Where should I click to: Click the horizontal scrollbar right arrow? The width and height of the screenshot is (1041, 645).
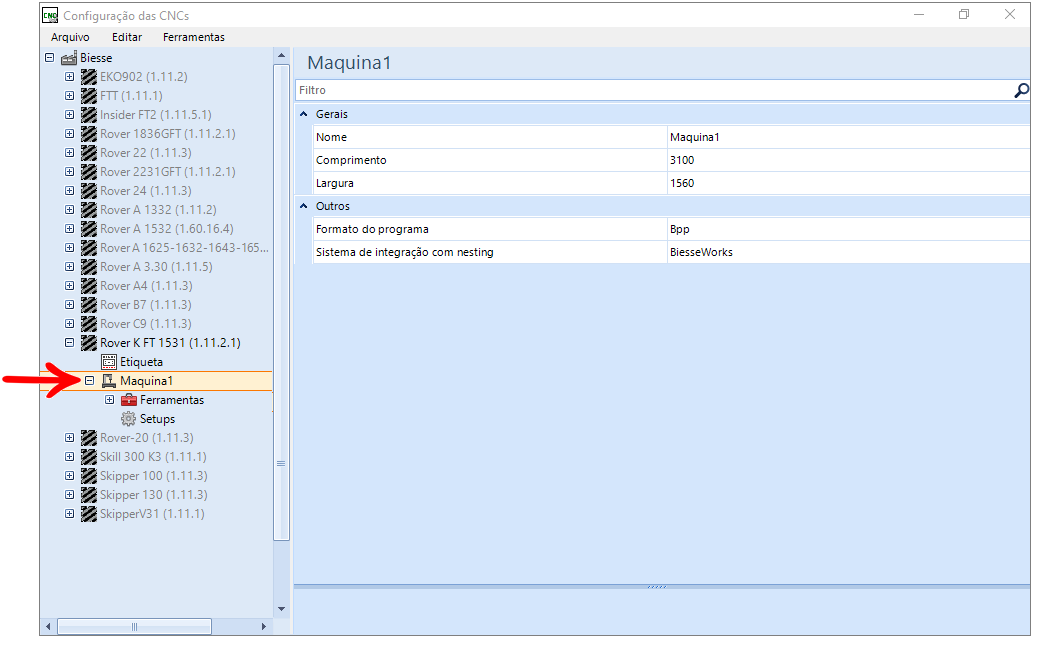(264, 627)
